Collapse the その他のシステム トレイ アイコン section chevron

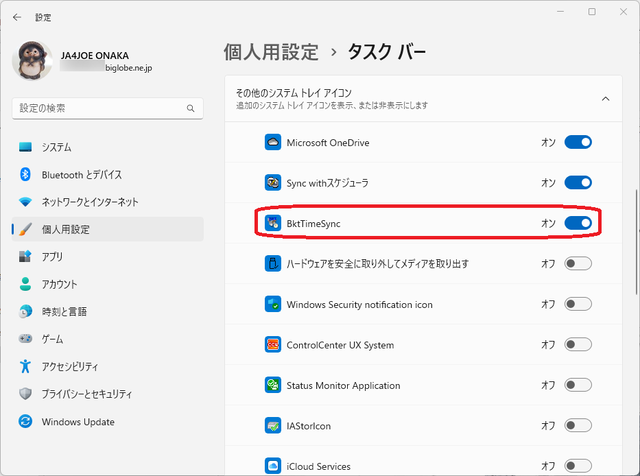pos(606,99)
